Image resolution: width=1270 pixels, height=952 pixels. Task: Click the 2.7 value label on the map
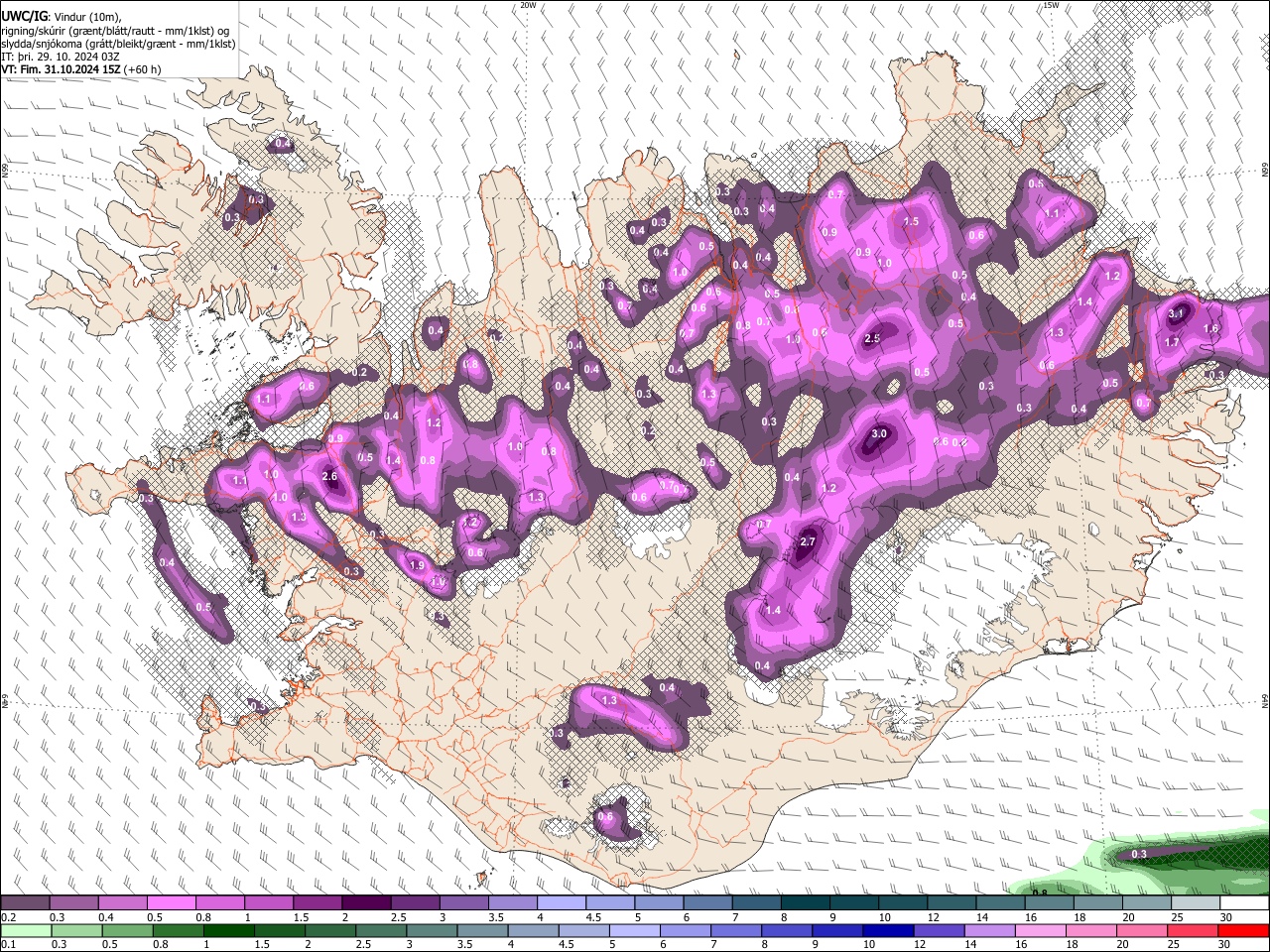[x=808, y=541]
